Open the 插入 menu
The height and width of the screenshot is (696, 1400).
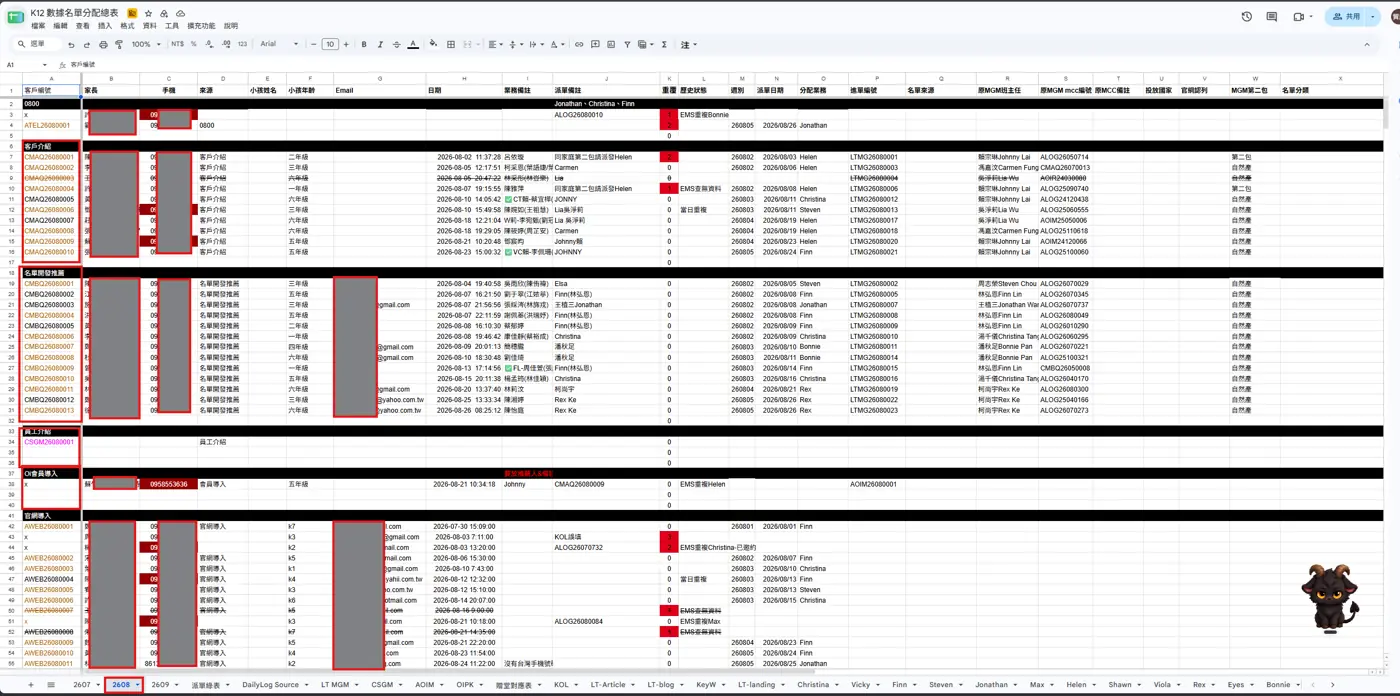pos(105,26)
